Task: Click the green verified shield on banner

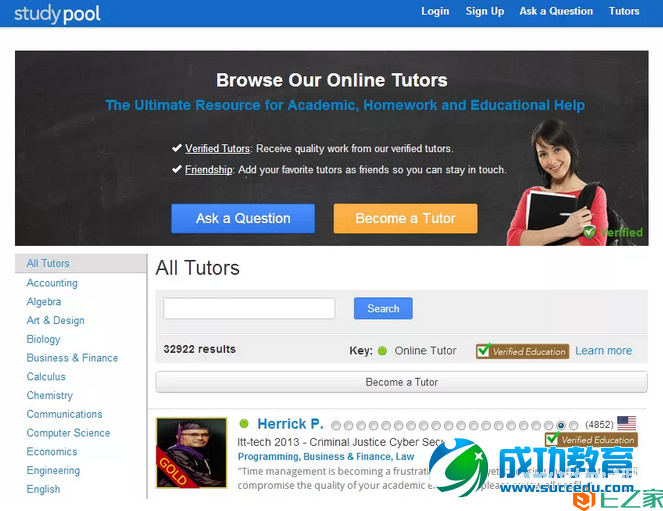Action: (590, 232)
